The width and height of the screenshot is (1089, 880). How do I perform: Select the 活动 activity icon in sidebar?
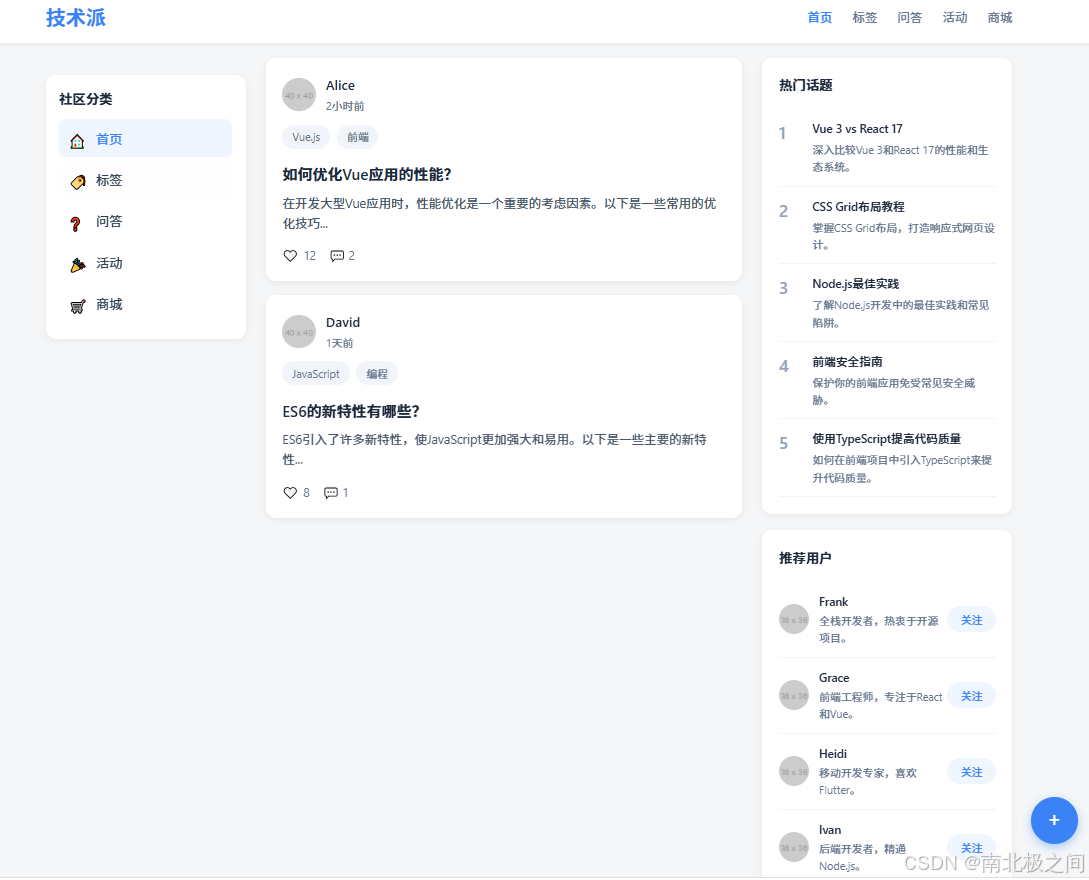77,263
